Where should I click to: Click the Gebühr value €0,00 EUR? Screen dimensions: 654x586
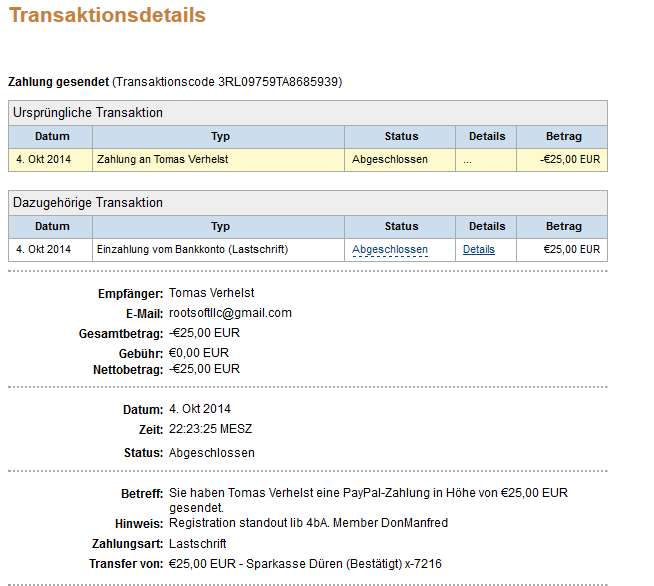[199, 352]
